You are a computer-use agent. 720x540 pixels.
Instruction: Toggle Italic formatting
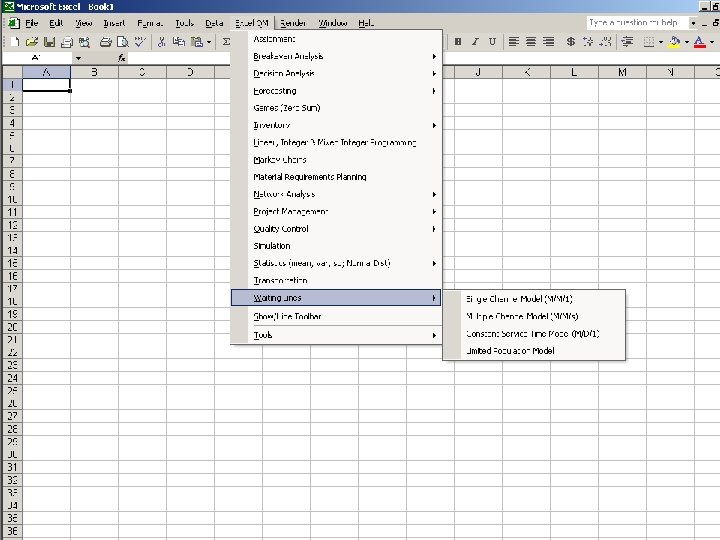[x=475, y=42]
